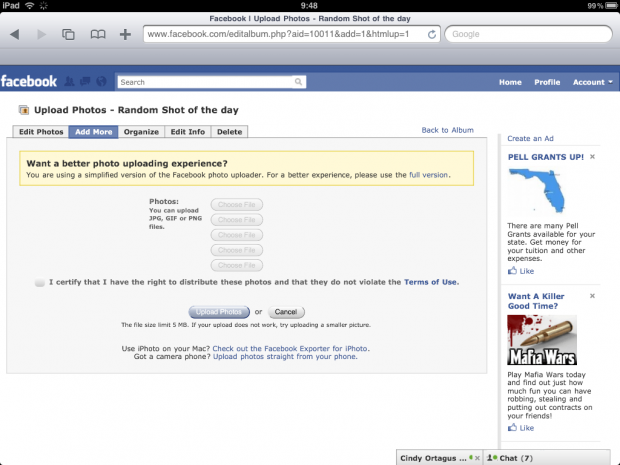Open the Want A Killer Good Time? title

tap(536, 301)
